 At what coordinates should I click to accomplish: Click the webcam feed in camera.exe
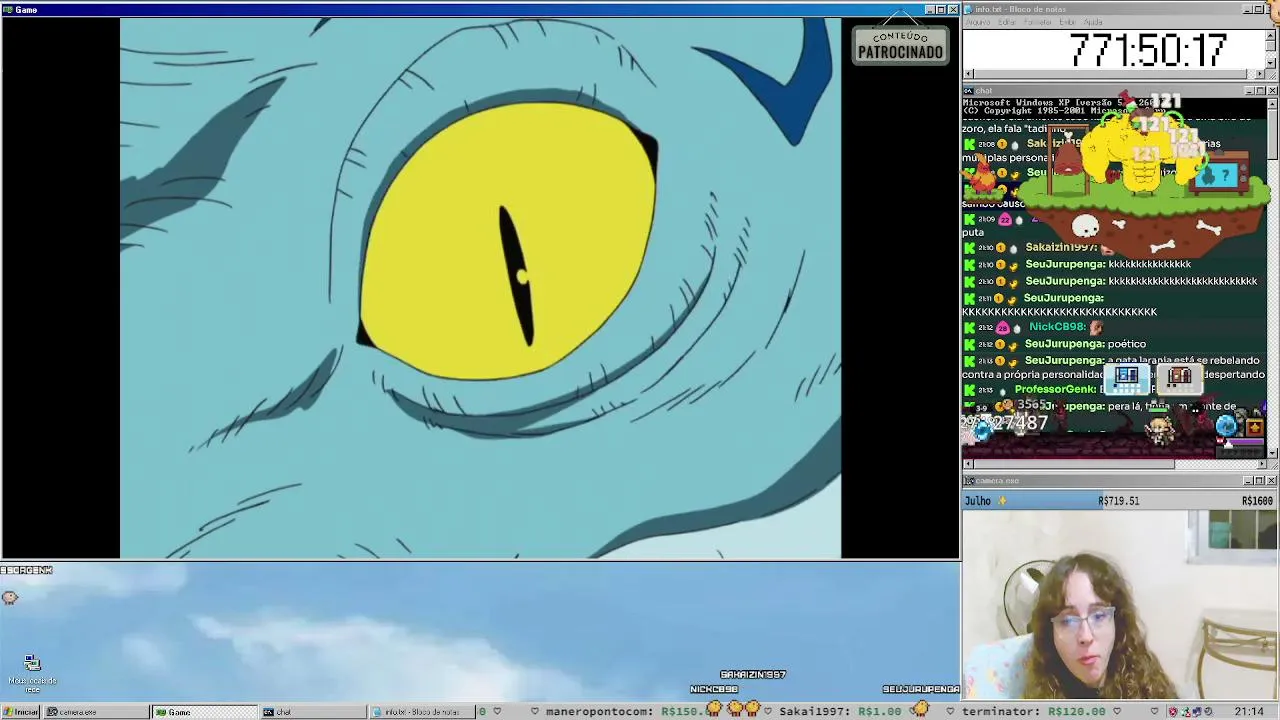1120,604
